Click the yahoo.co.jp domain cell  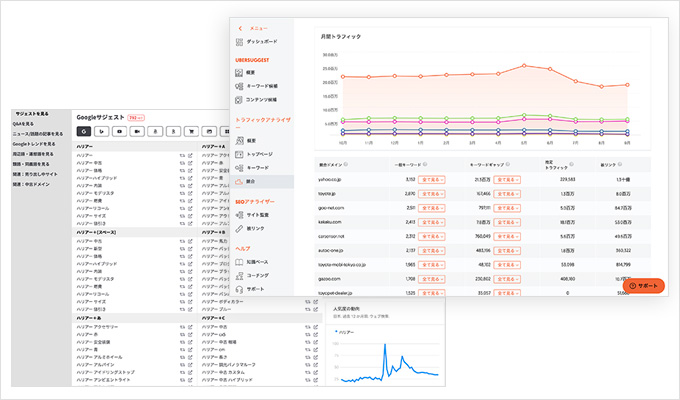coord(330,179)
